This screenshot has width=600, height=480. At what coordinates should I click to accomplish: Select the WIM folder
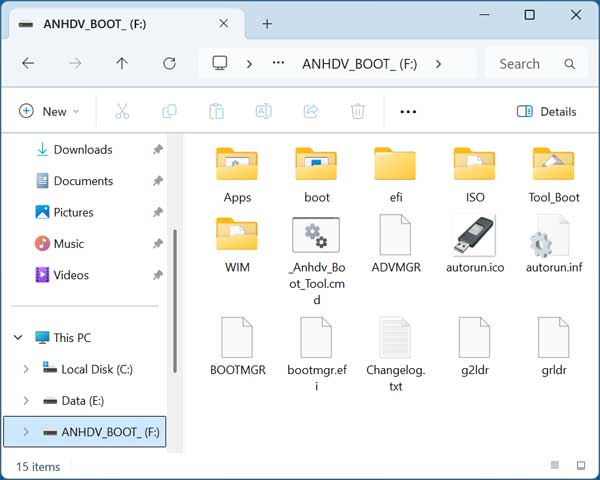pyautogui.click(x=237, y=245)
